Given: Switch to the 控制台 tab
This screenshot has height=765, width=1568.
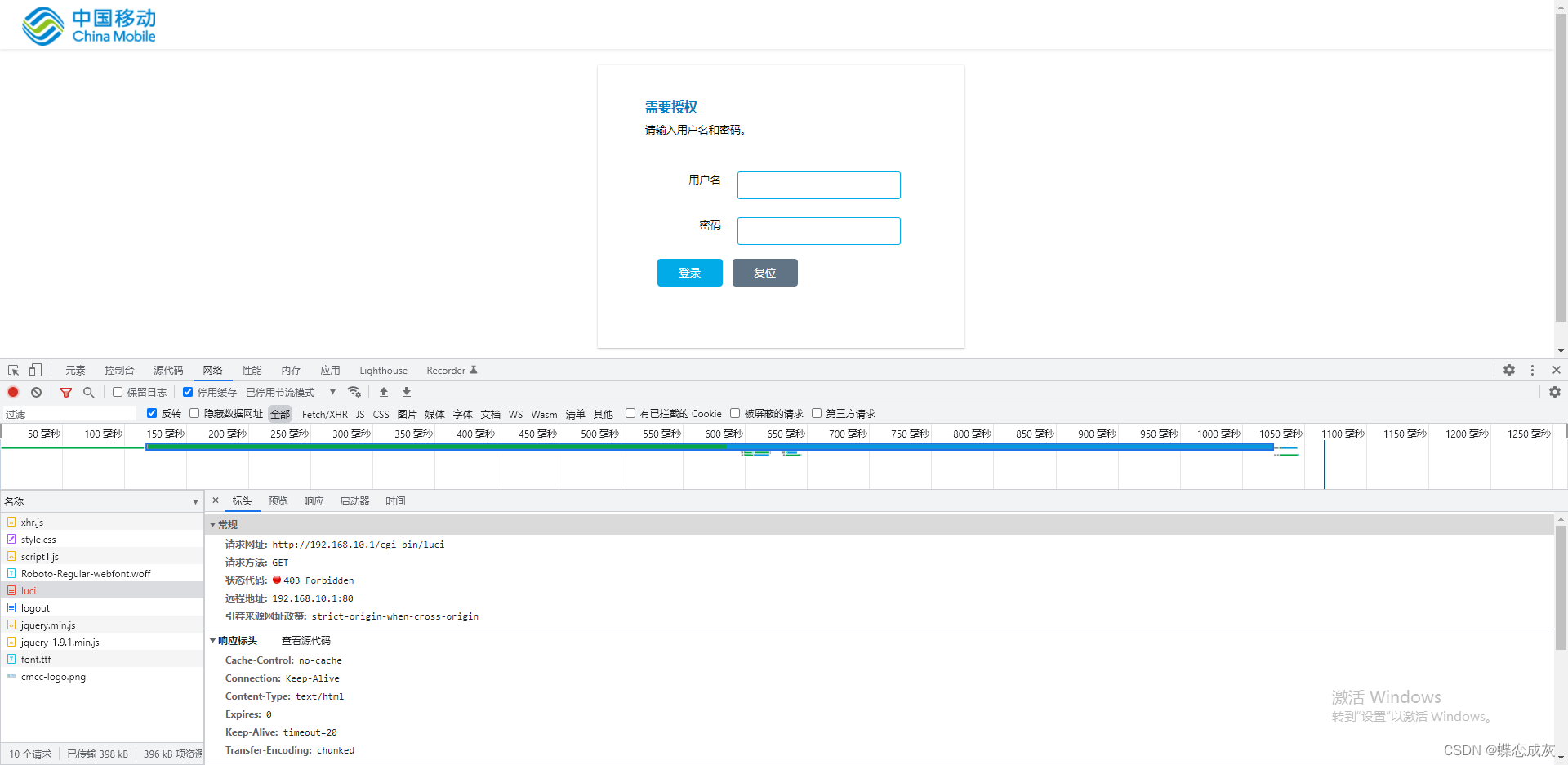Looking at the screenshot, I should click(x=119, y=370).
